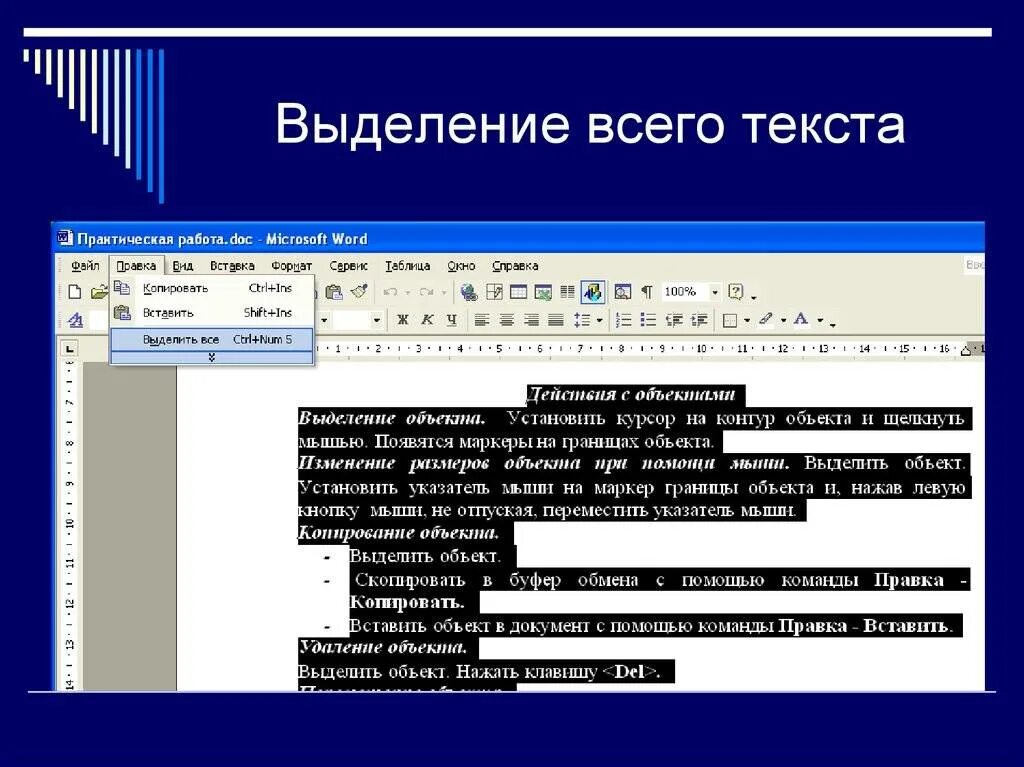Choose Вставить in Правка menu

pyautogui.click(x=212, y=313)
